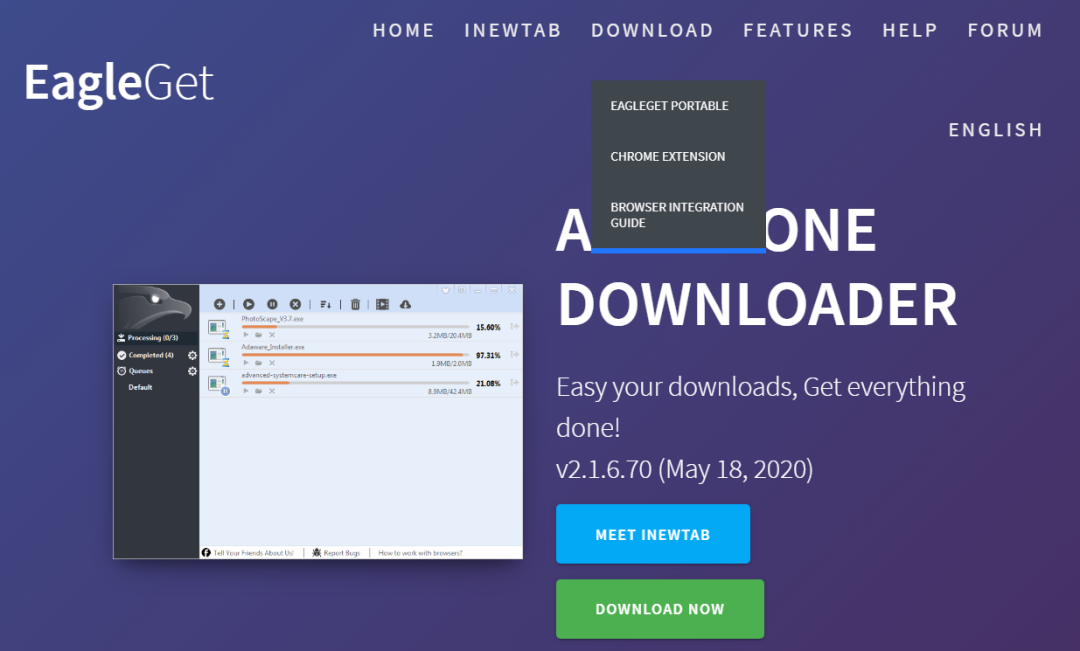Click the Report Bugs link
The image size is (1080, 651).
click(342, 553)
